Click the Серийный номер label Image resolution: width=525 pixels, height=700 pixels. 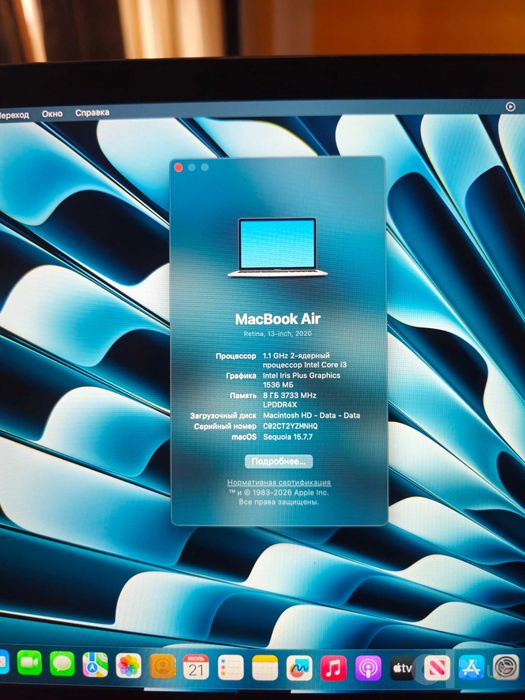pos(225,427)
